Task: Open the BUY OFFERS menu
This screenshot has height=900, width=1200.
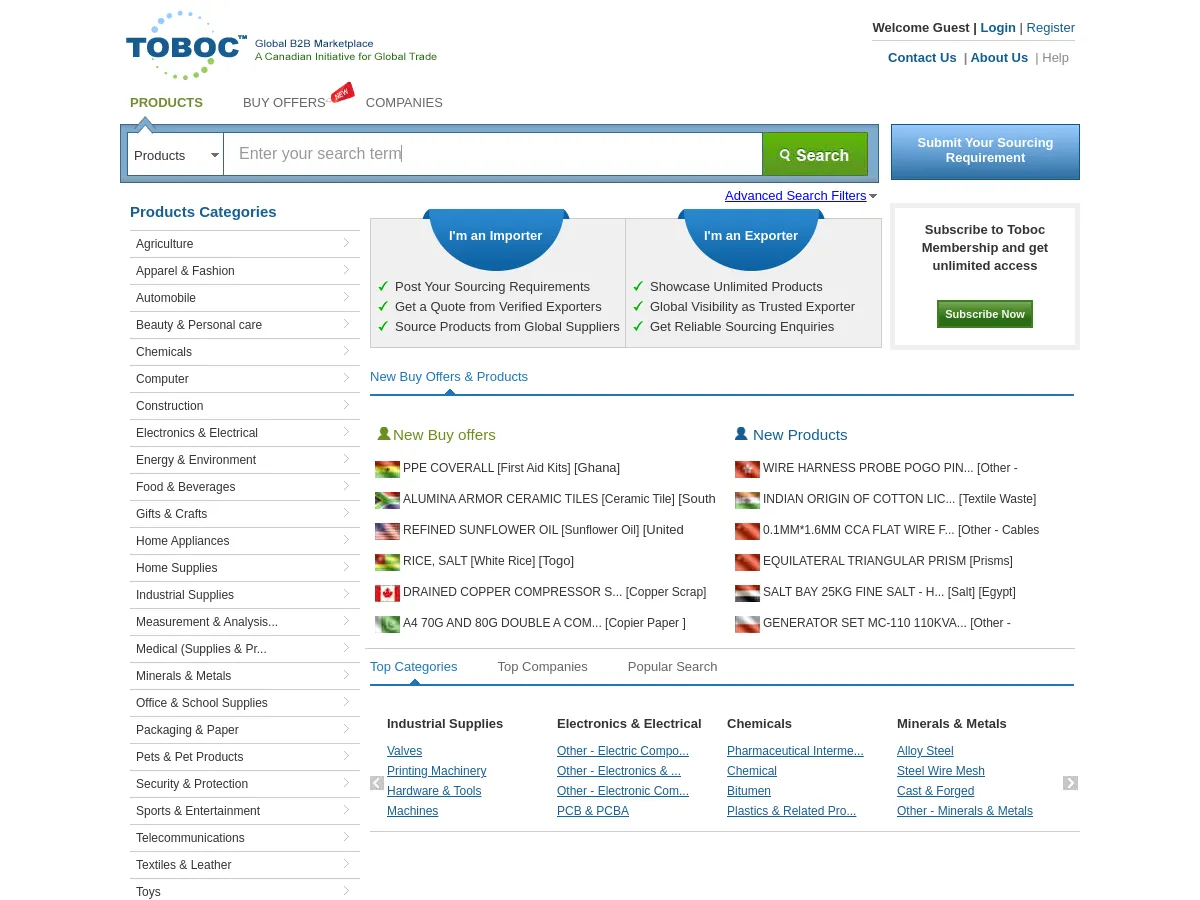Action: click(284, 102)
